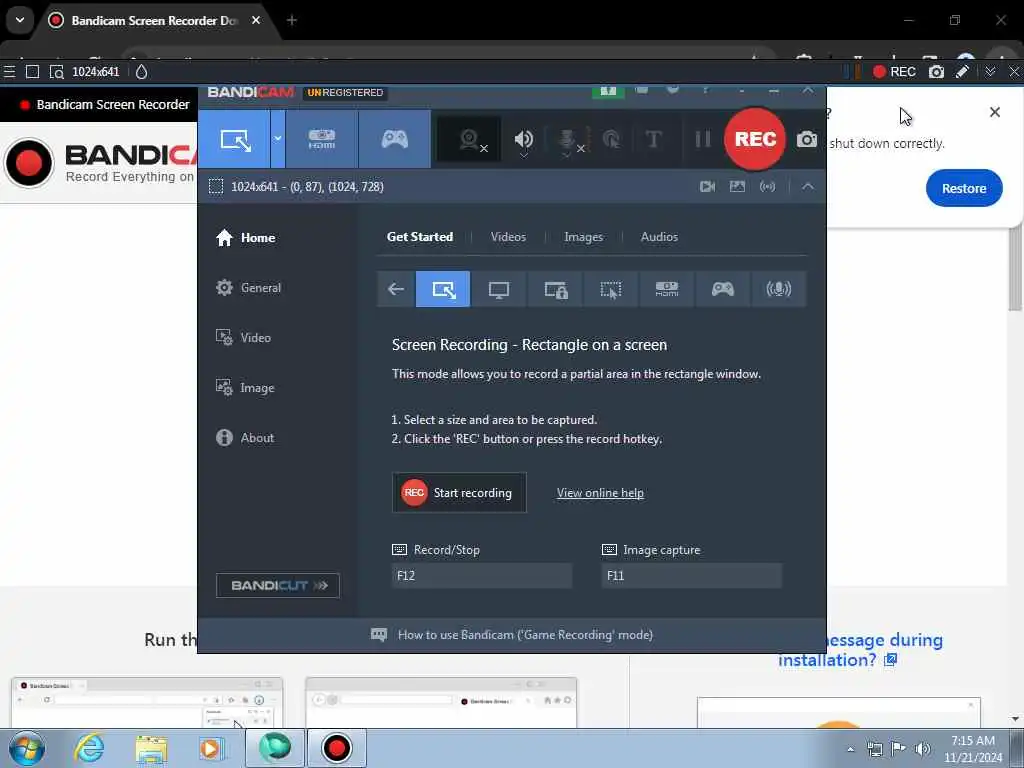This screenshot has width=1024, height=768.
Task: Select the specific window lock mode icon
Action: click(x=555, y=289)
